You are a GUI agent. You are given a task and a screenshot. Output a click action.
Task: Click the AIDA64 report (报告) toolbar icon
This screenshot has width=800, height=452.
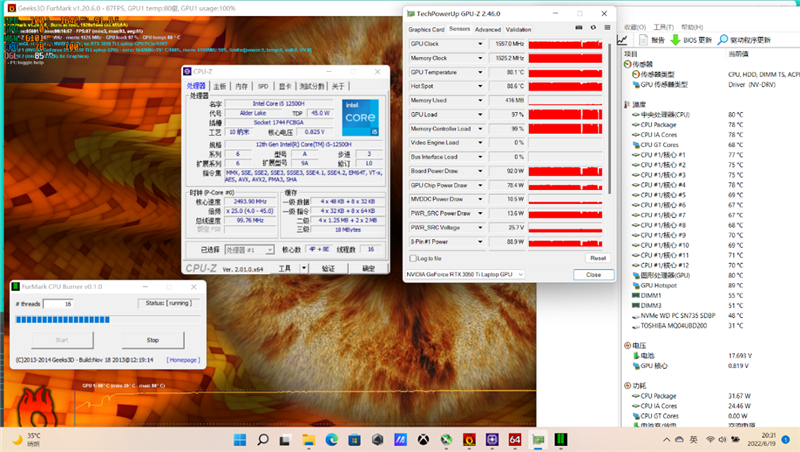643,40
